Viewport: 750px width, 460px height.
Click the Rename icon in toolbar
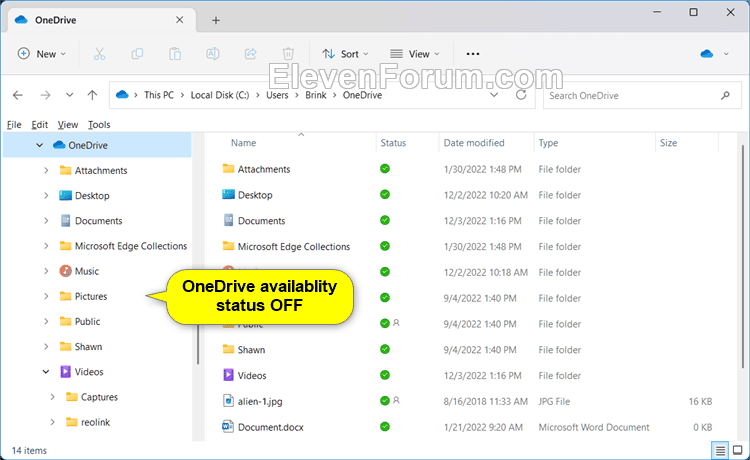pos(213,54)
